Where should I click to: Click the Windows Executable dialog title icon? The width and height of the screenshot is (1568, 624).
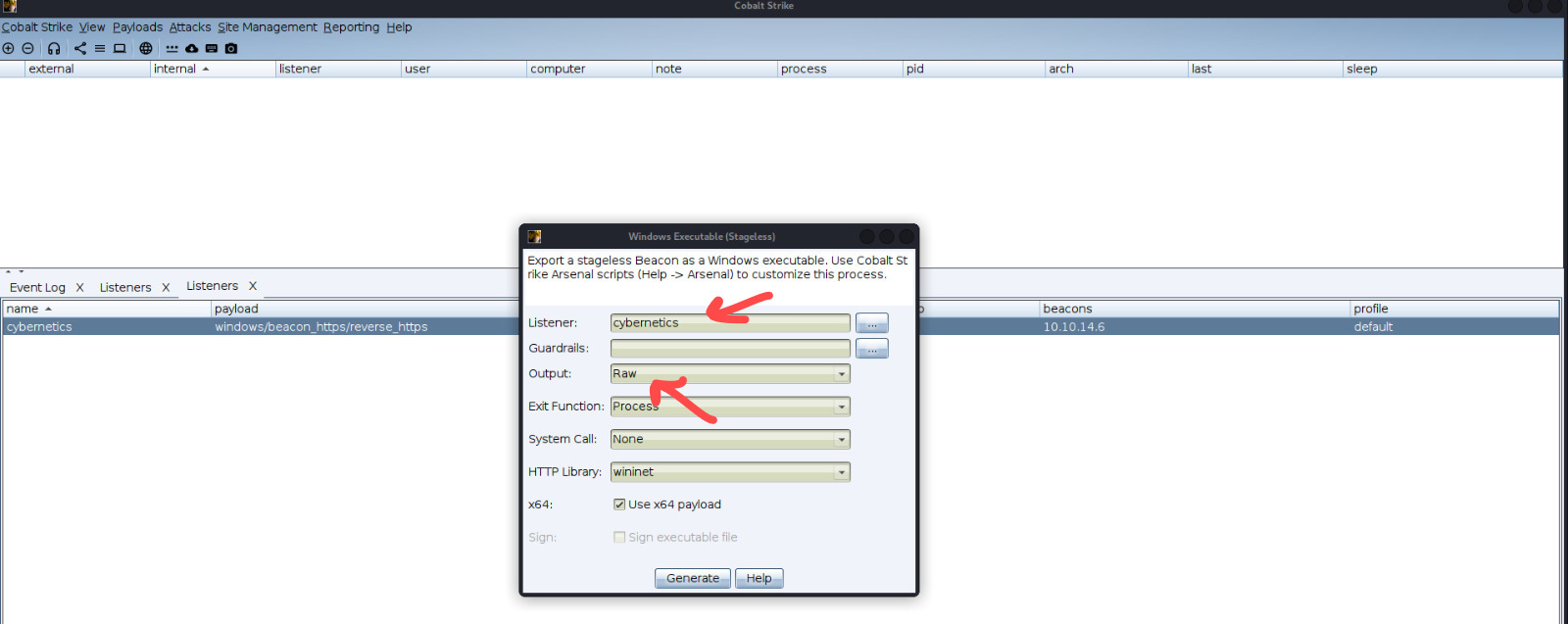534,236
